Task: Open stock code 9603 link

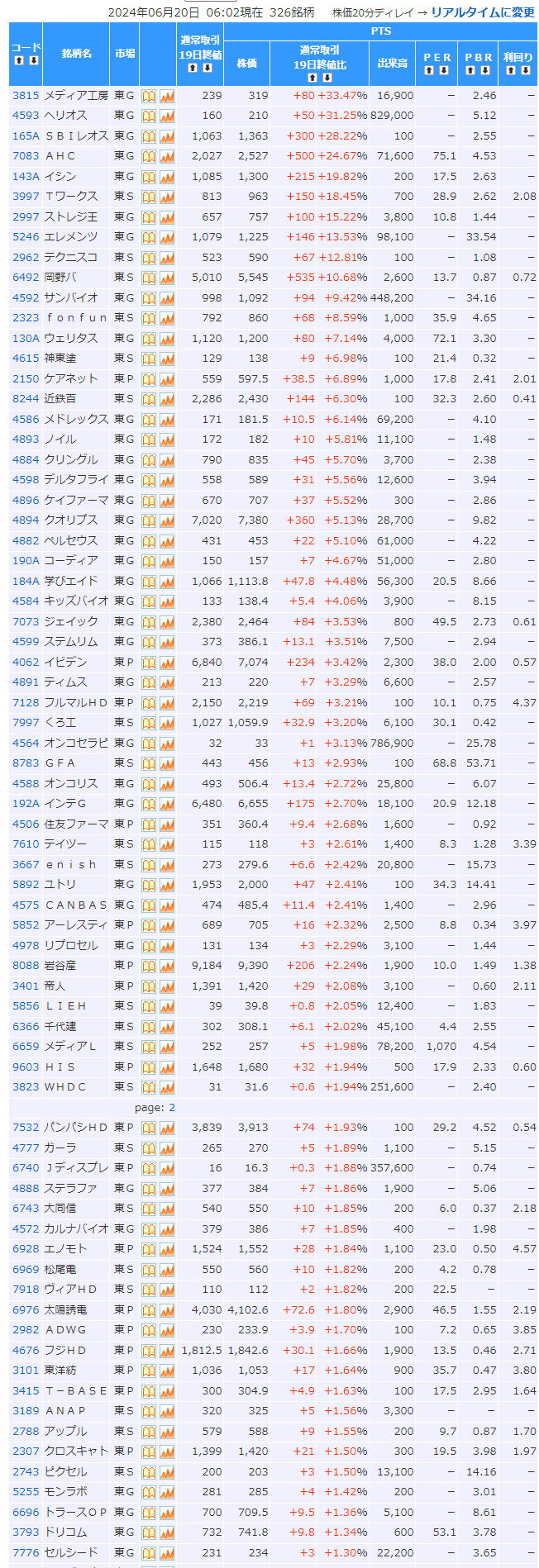Action: (26, 1067)
